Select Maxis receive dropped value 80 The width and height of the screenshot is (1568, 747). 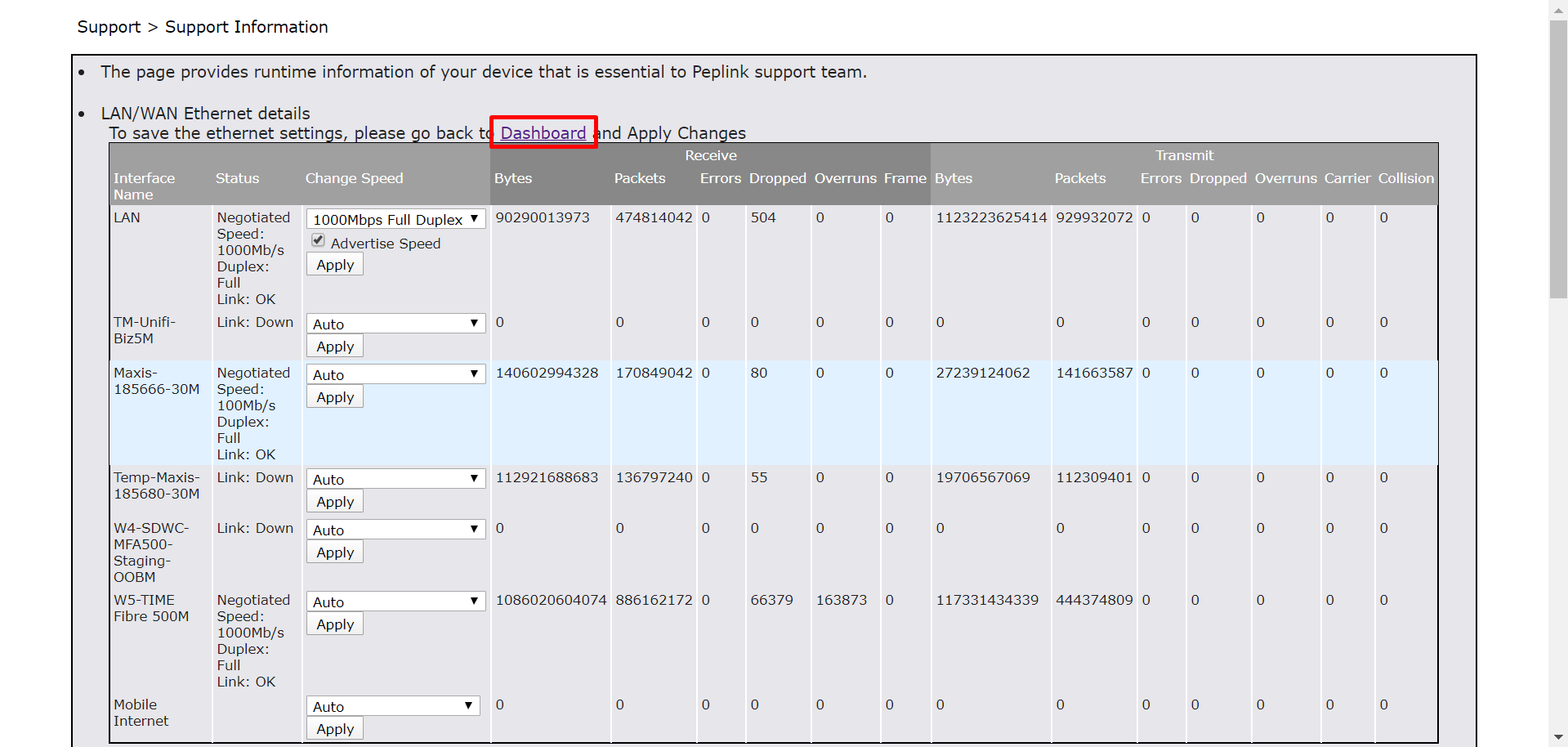(x=759, y=373)
